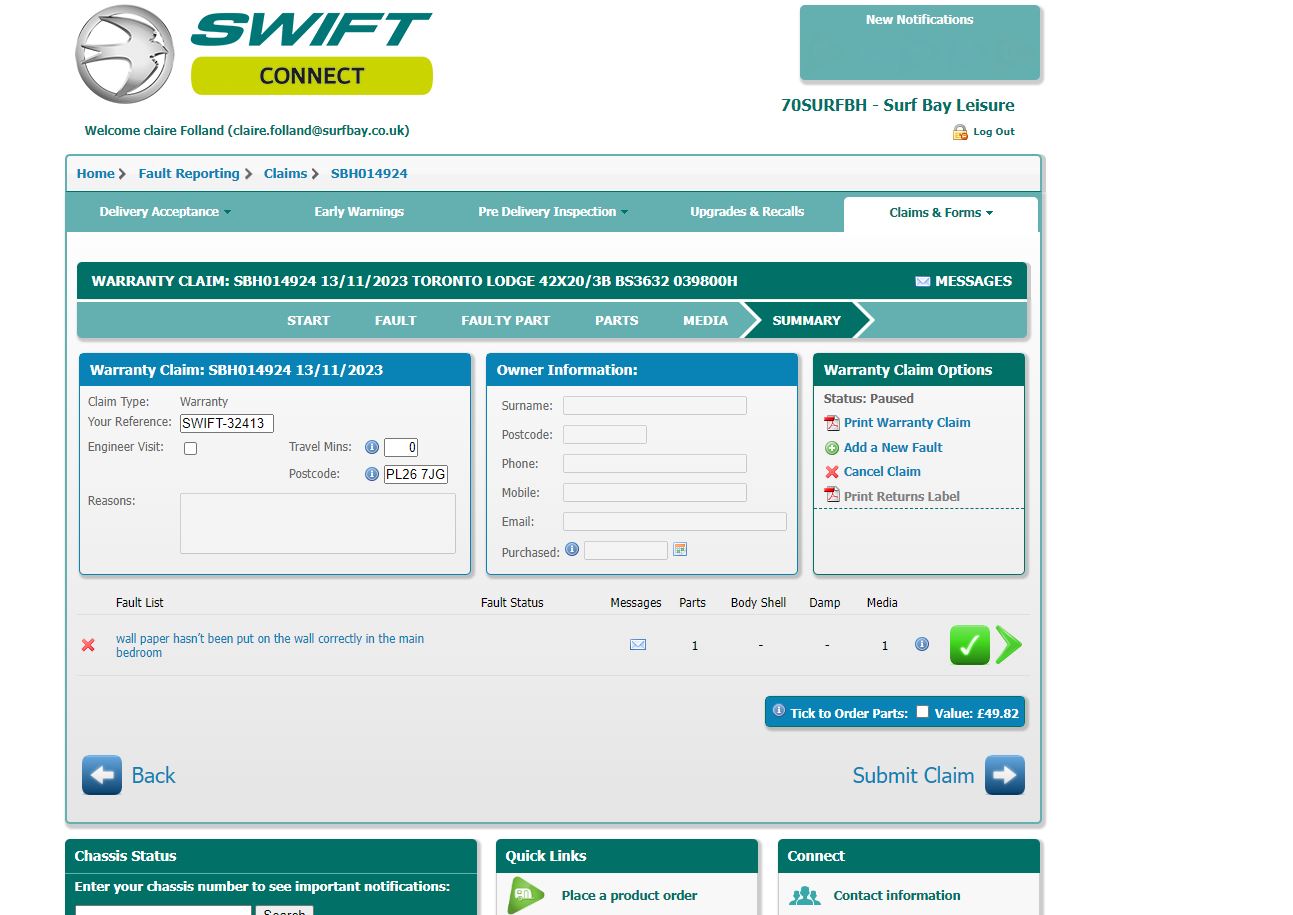
Task: Open messages envelope for the wallpaper fault
Action: (638, 645)
